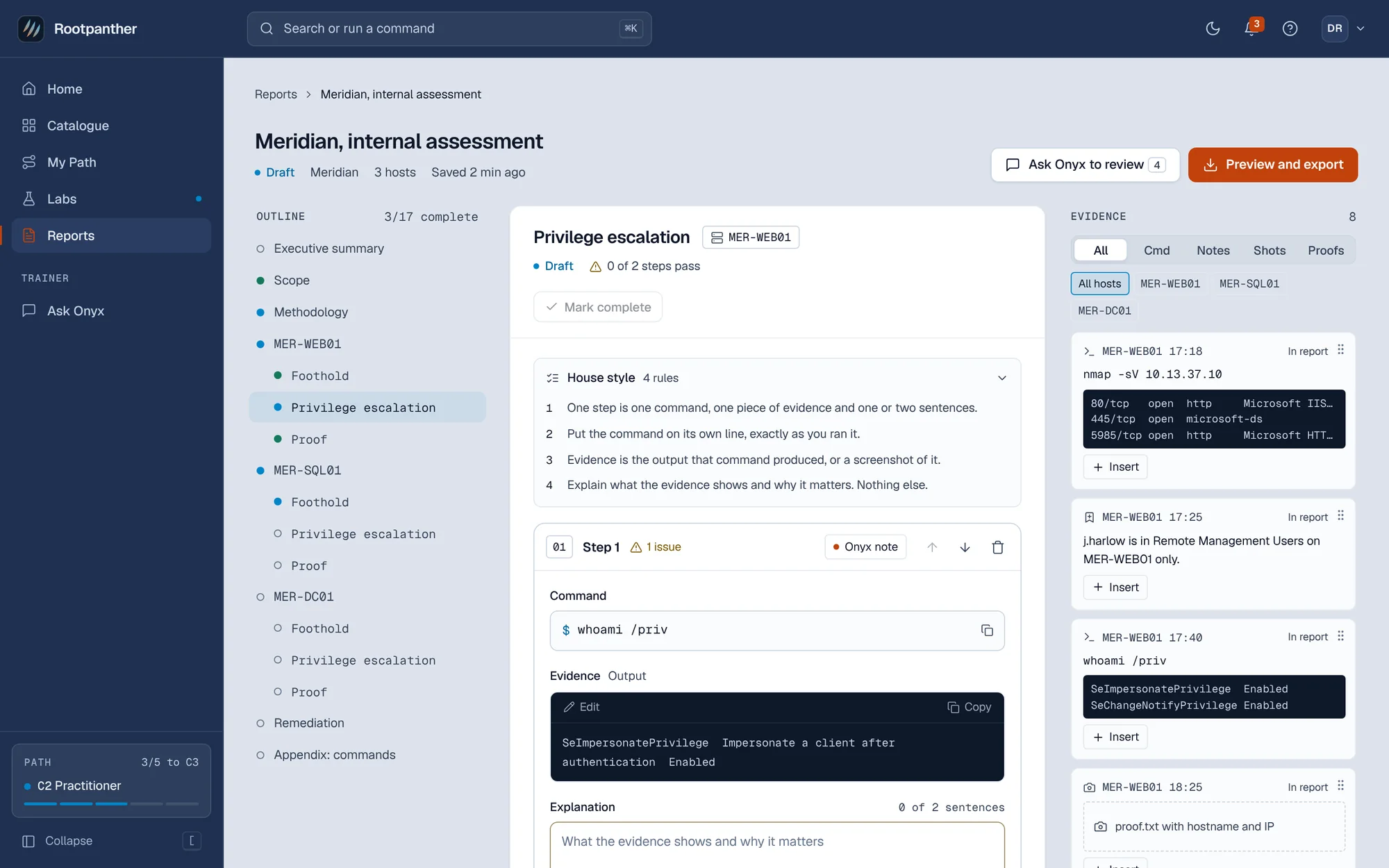Viewport: 1389px width, 868px height.
Task: Open drag handle menu for screenshot 18:25
Action: [x=1340, y=785]
